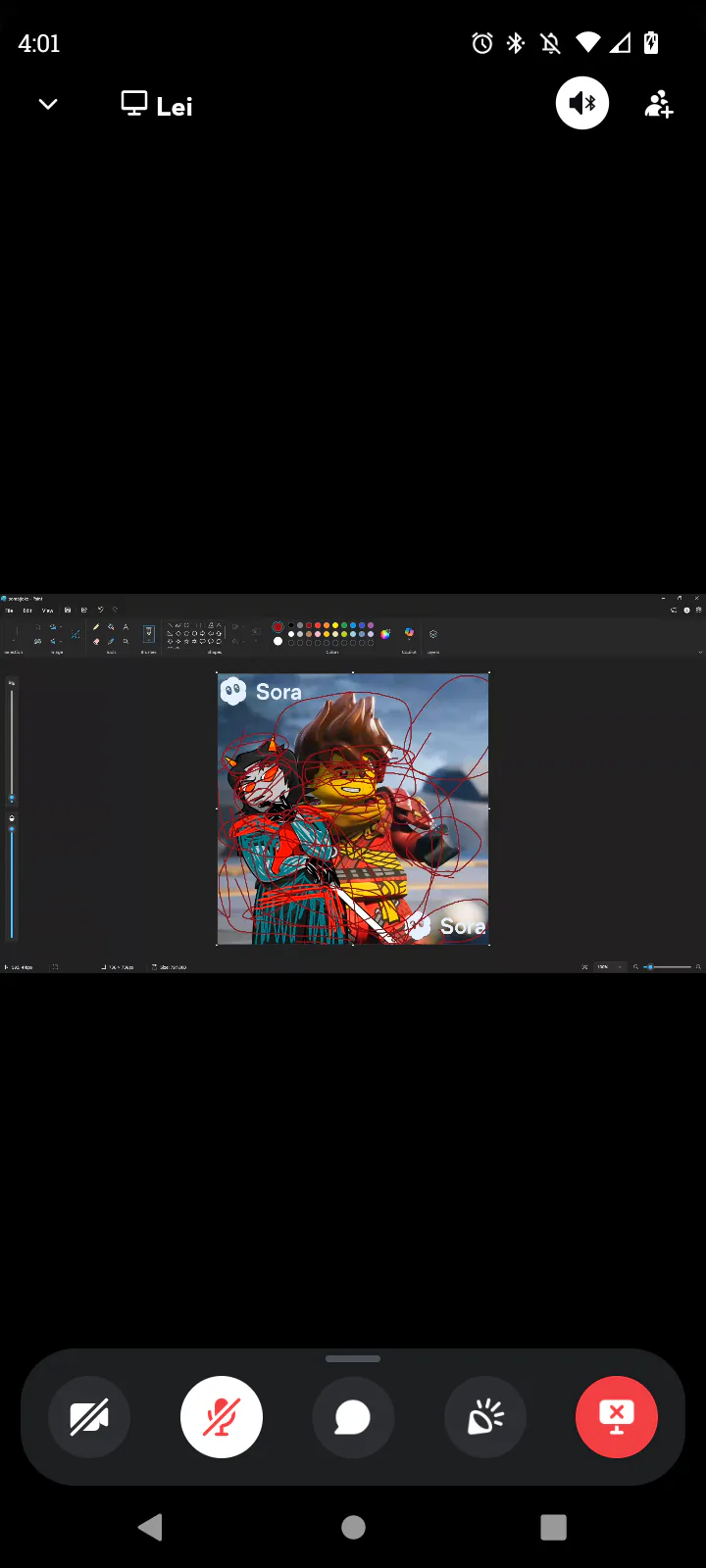The image size is (706, 1568).
Task: Select the Eraser tool in Paint
Action: click(x=96, y=641)
